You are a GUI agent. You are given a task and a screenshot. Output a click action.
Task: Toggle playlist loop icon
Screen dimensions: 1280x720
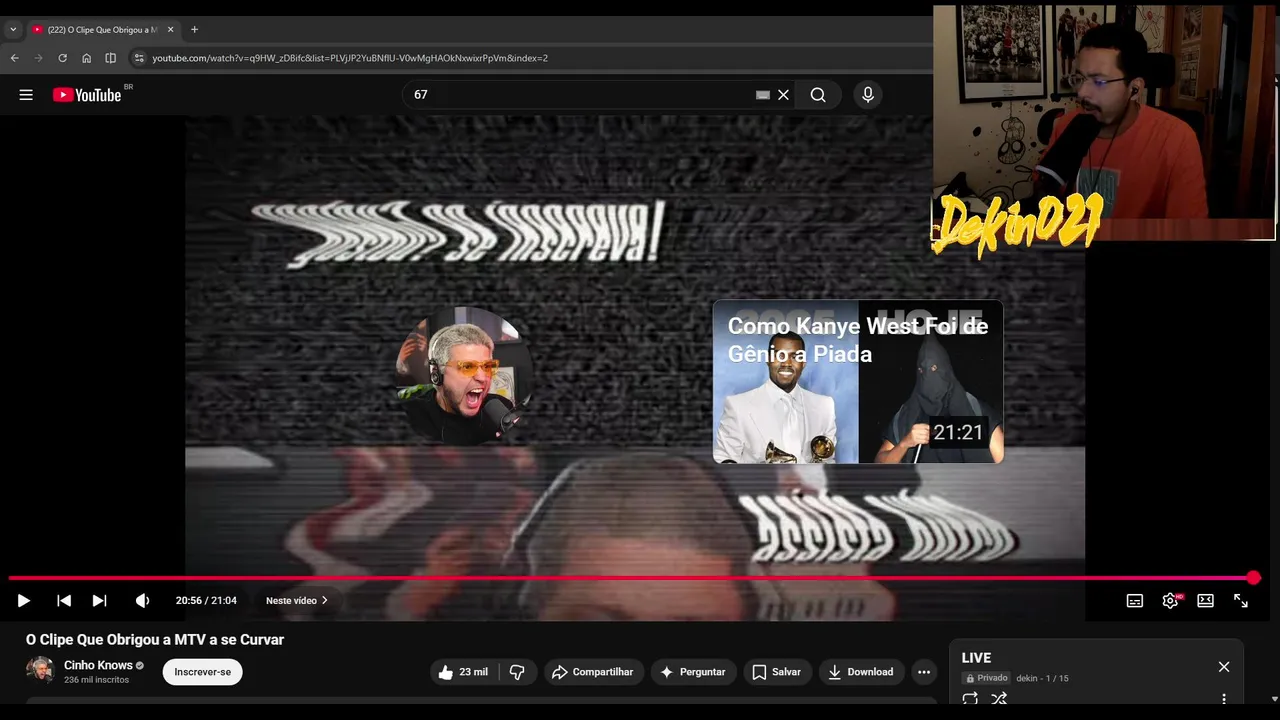(970, 699)
